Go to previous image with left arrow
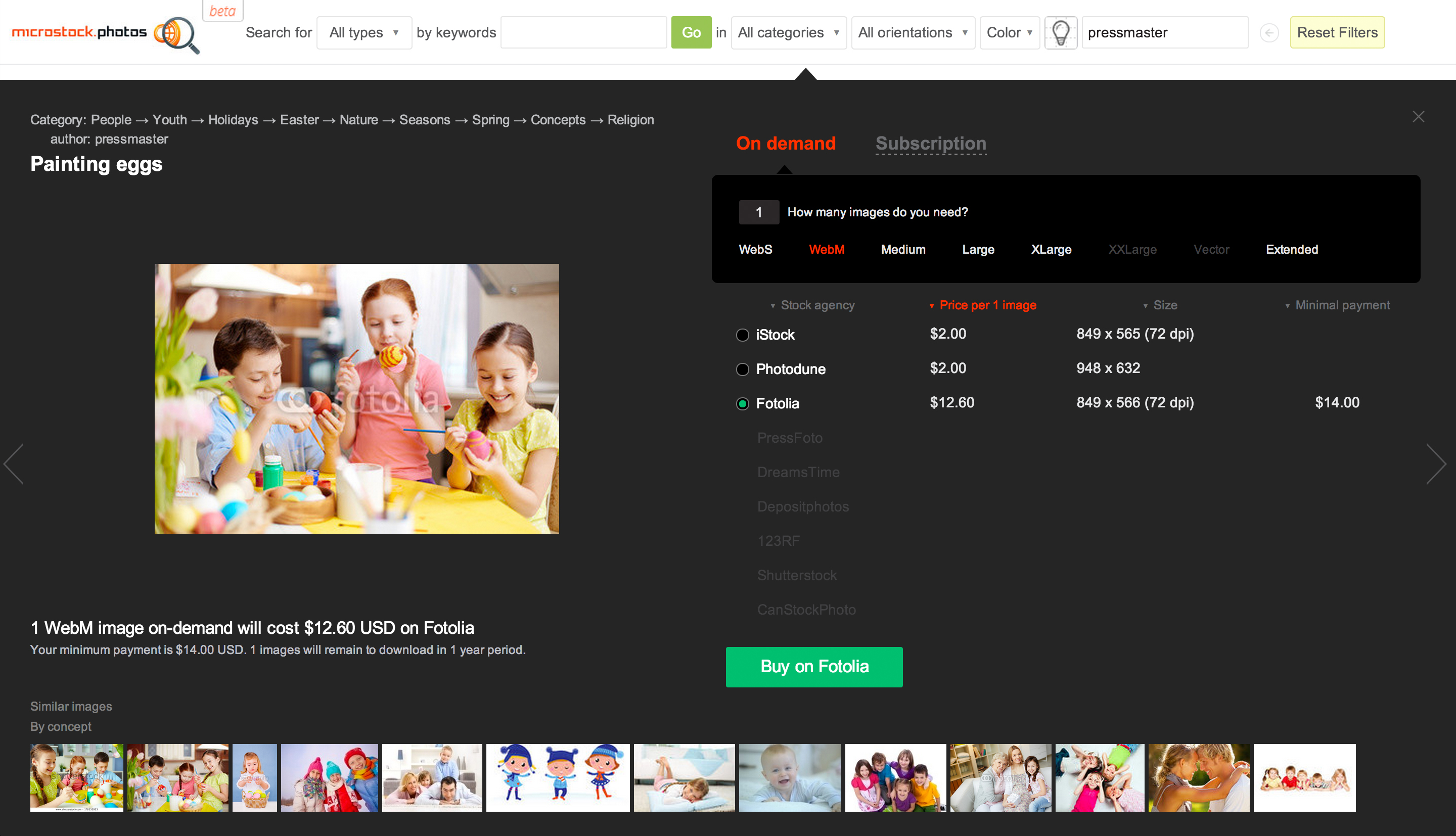This screenshot has height=836, width=1456. click(x=14, y=463)
